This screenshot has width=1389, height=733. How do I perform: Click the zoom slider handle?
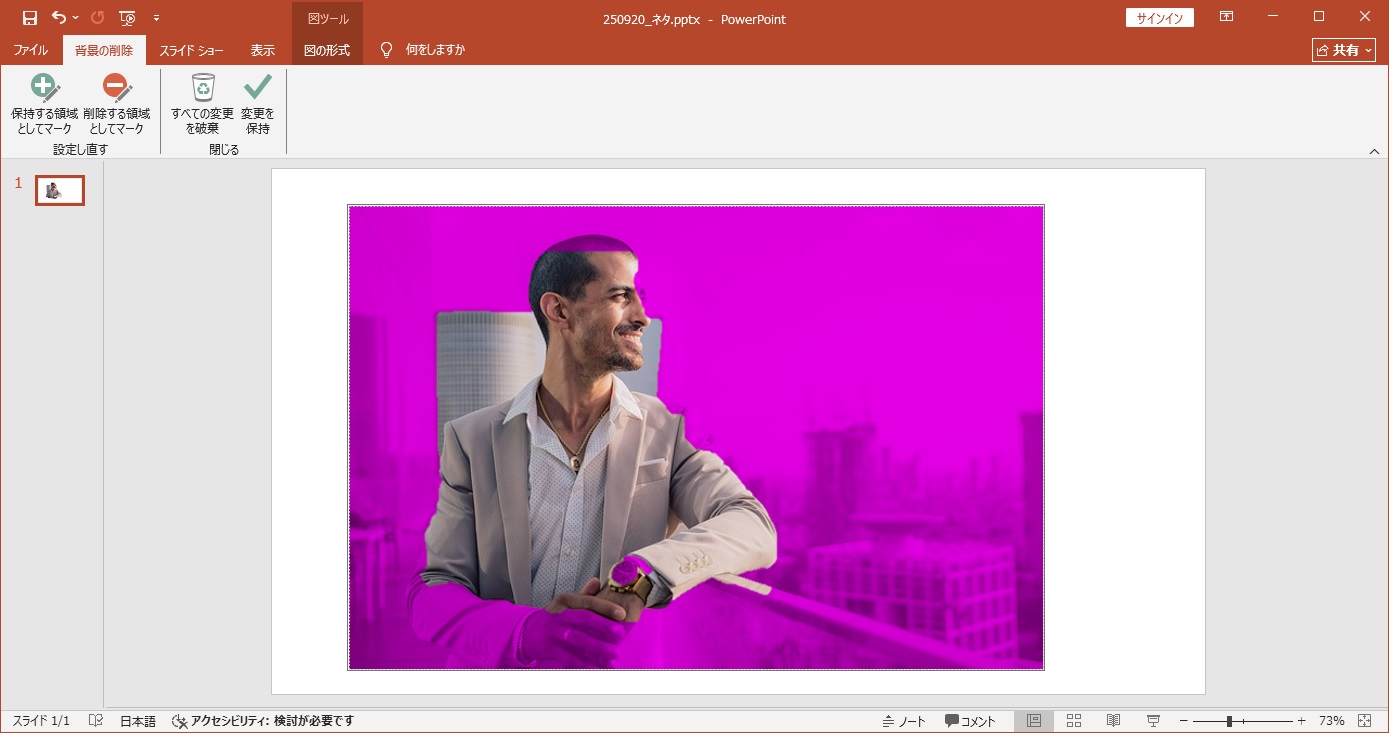(1229, 721)
